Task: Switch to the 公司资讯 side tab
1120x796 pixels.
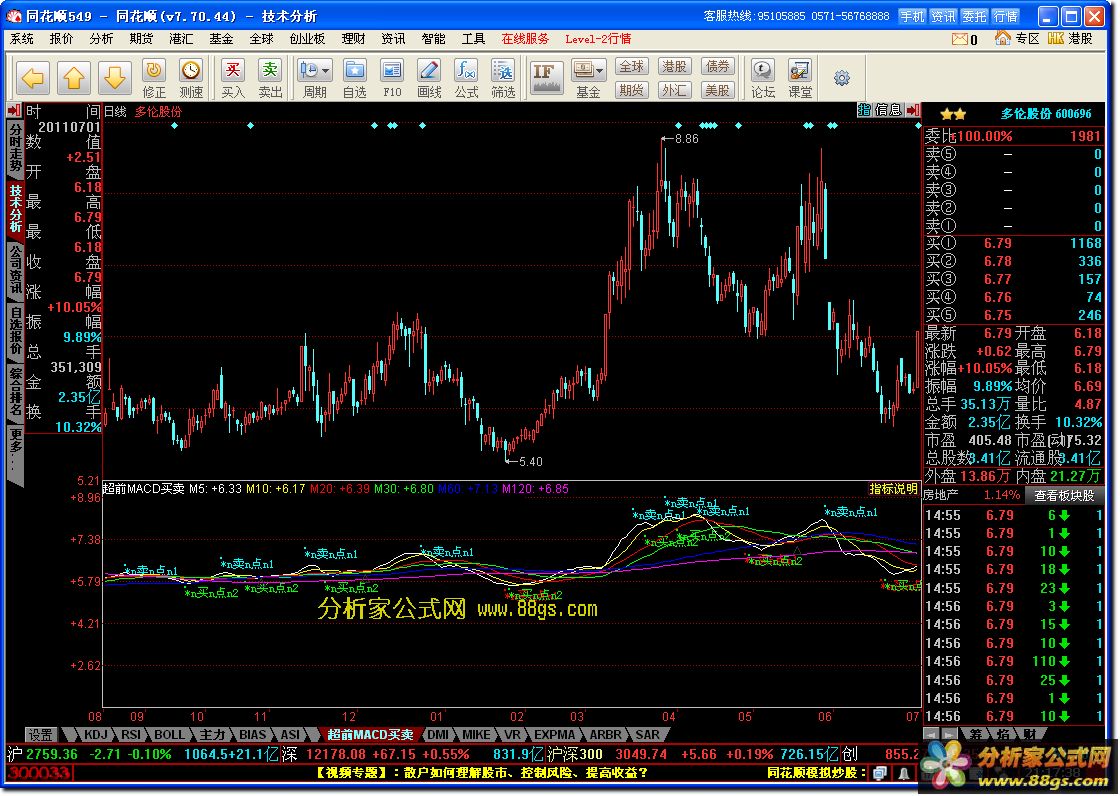Action: (15, 270)
